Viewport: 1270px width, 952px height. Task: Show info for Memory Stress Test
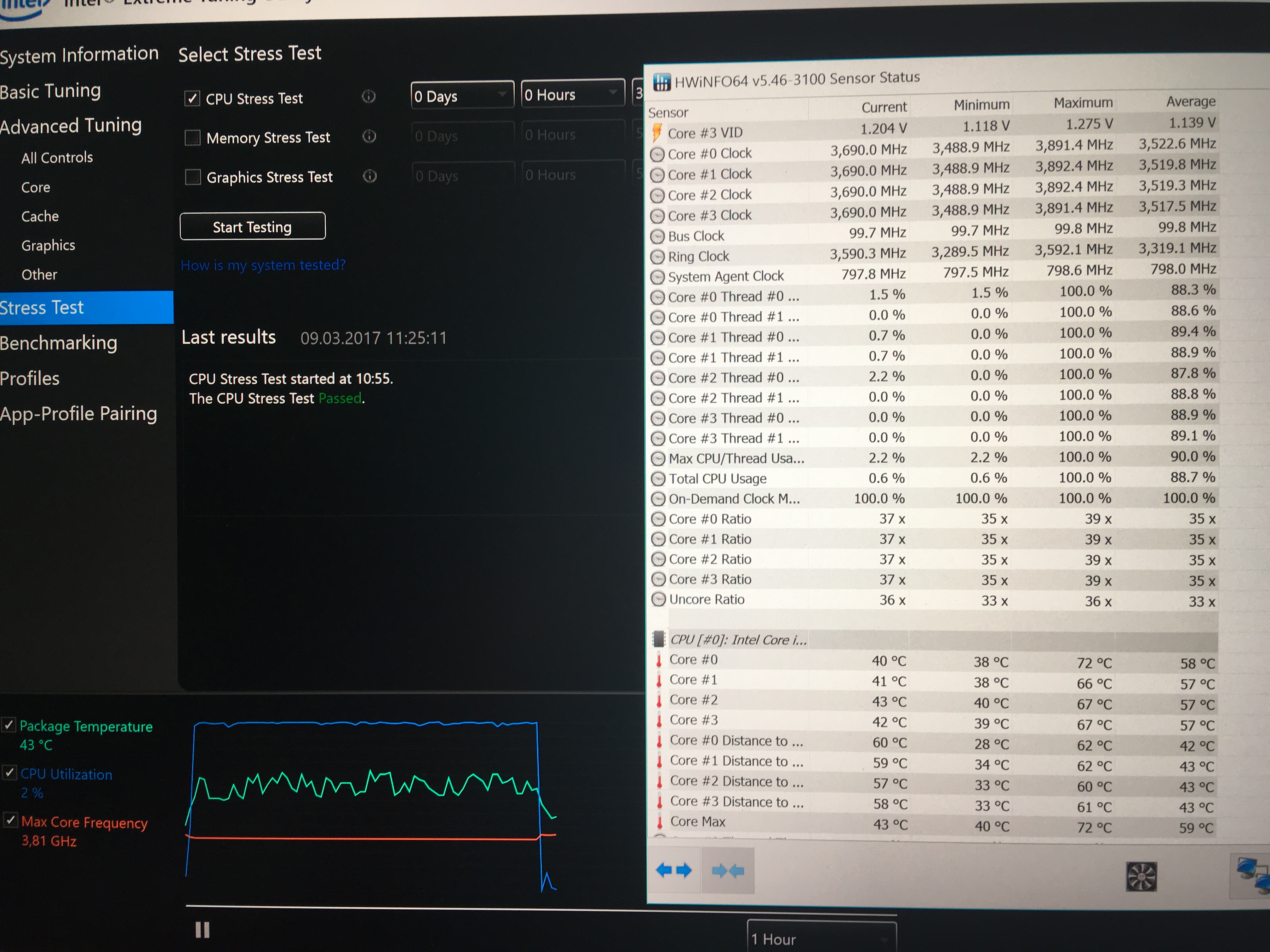(369, 136)
